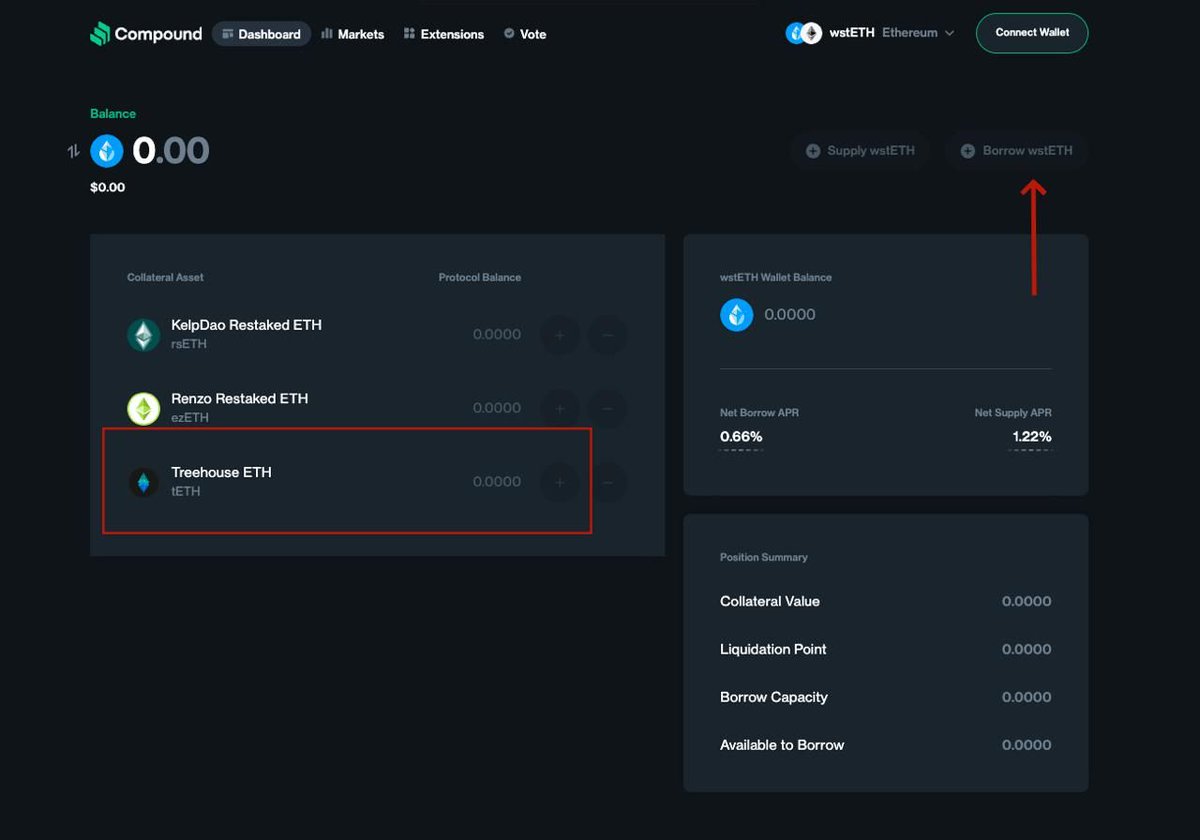
Task: Click the minus button for ezETH
Action: point(607,408)
